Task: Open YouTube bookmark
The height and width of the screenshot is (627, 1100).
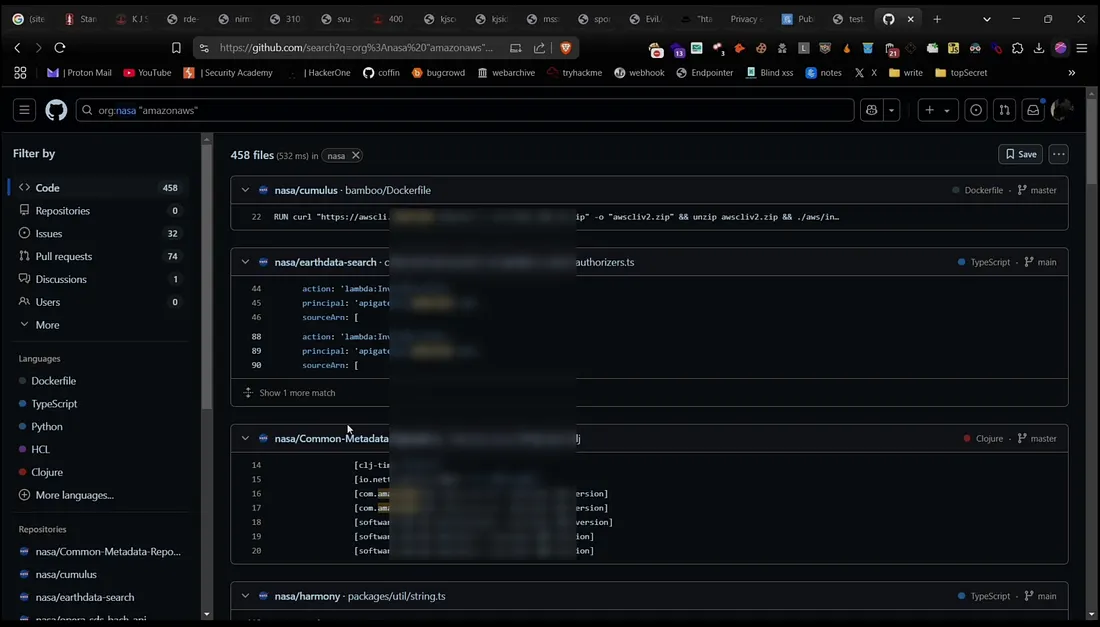Action: click(147, 73)
